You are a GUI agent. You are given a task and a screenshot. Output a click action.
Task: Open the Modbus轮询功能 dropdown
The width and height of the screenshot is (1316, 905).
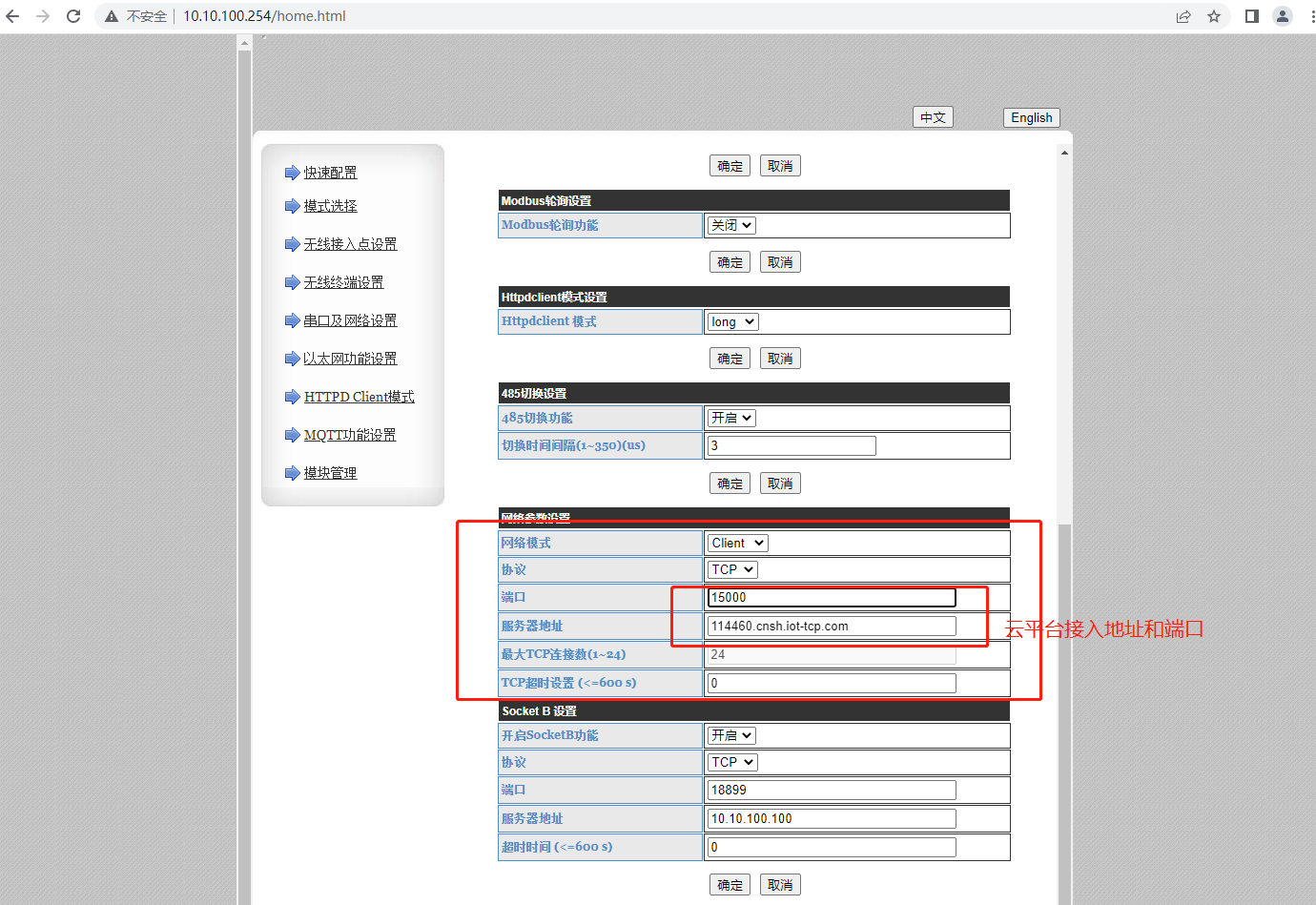(x=731, y=225)
